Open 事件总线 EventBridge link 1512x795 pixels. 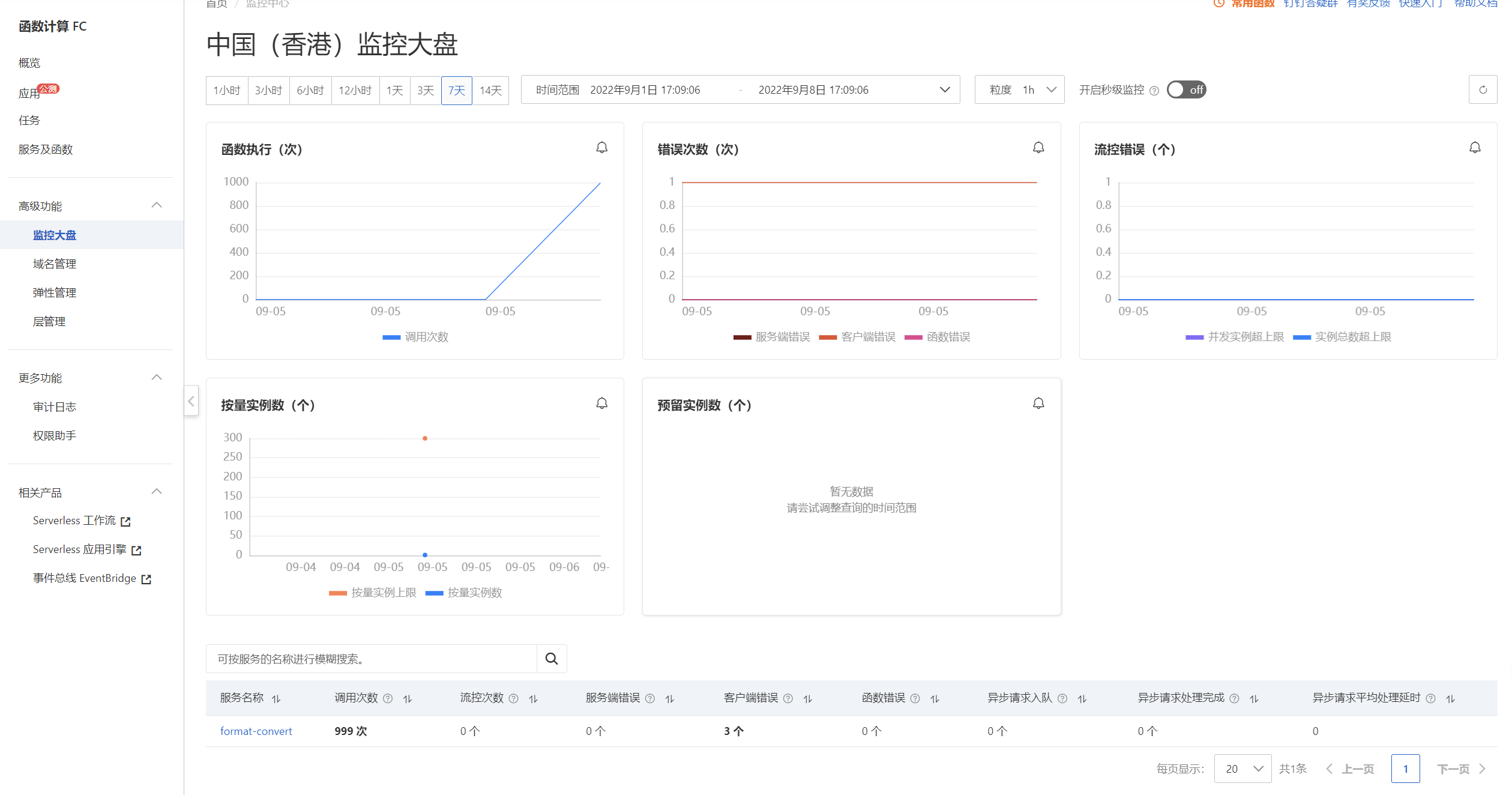(92, 578)
